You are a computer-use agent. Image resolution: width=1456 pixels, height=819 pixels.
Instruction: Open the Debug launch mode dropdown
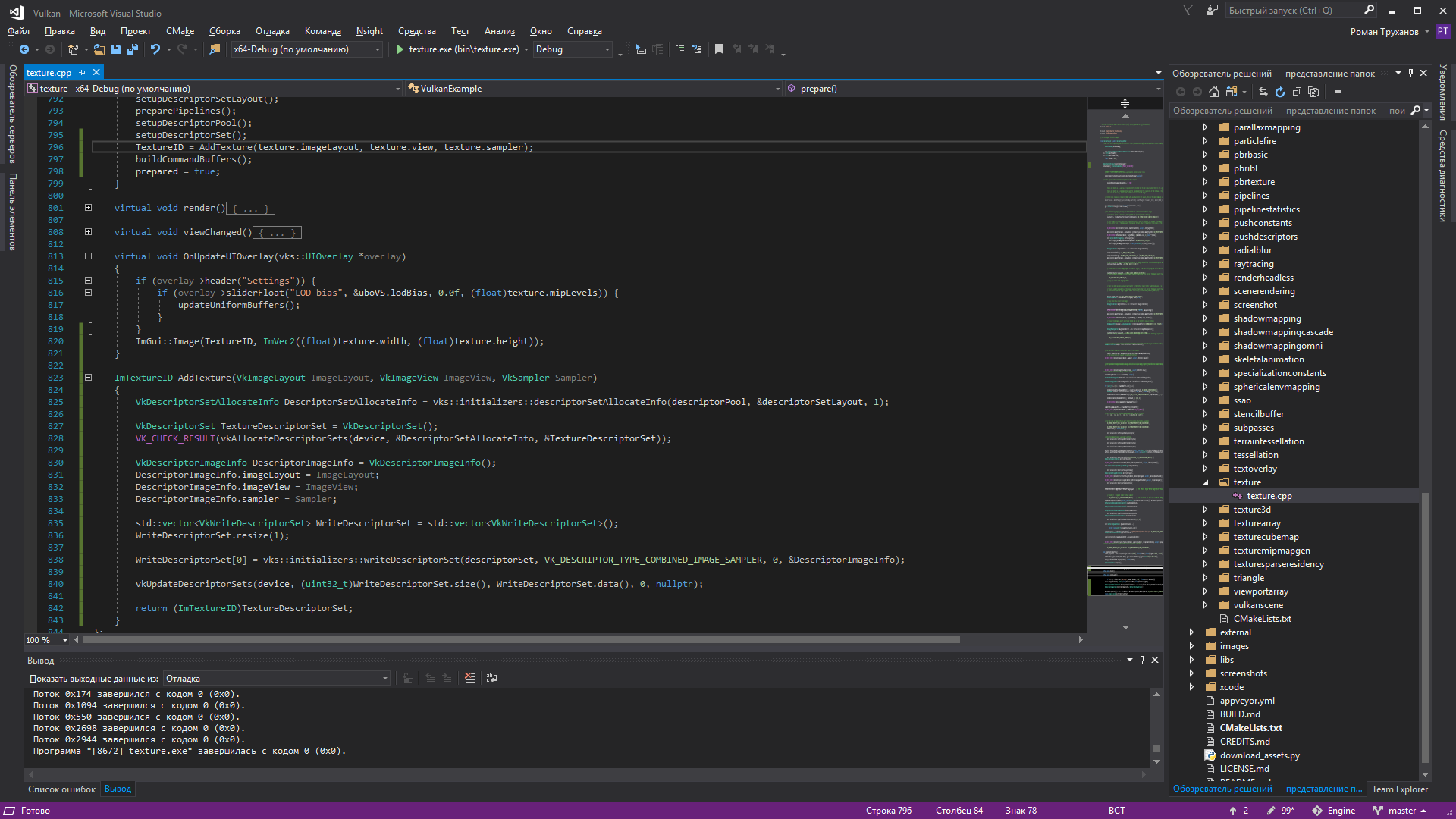tap(573, 49)
